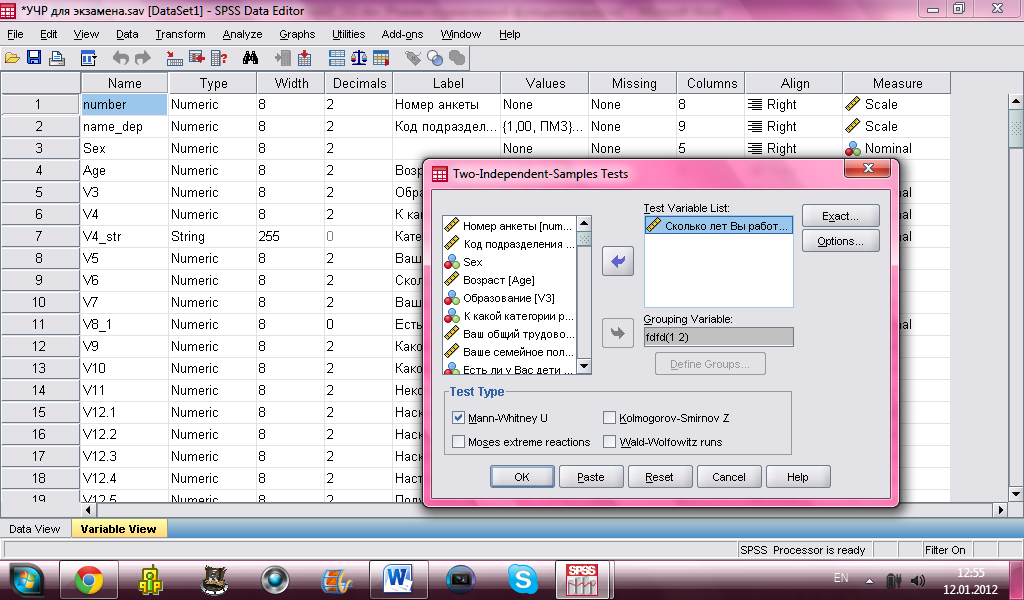Click main window vertical scrollbar down arrow
The height and width of the screenshot is (600, 1024).
coord(1016,494)
